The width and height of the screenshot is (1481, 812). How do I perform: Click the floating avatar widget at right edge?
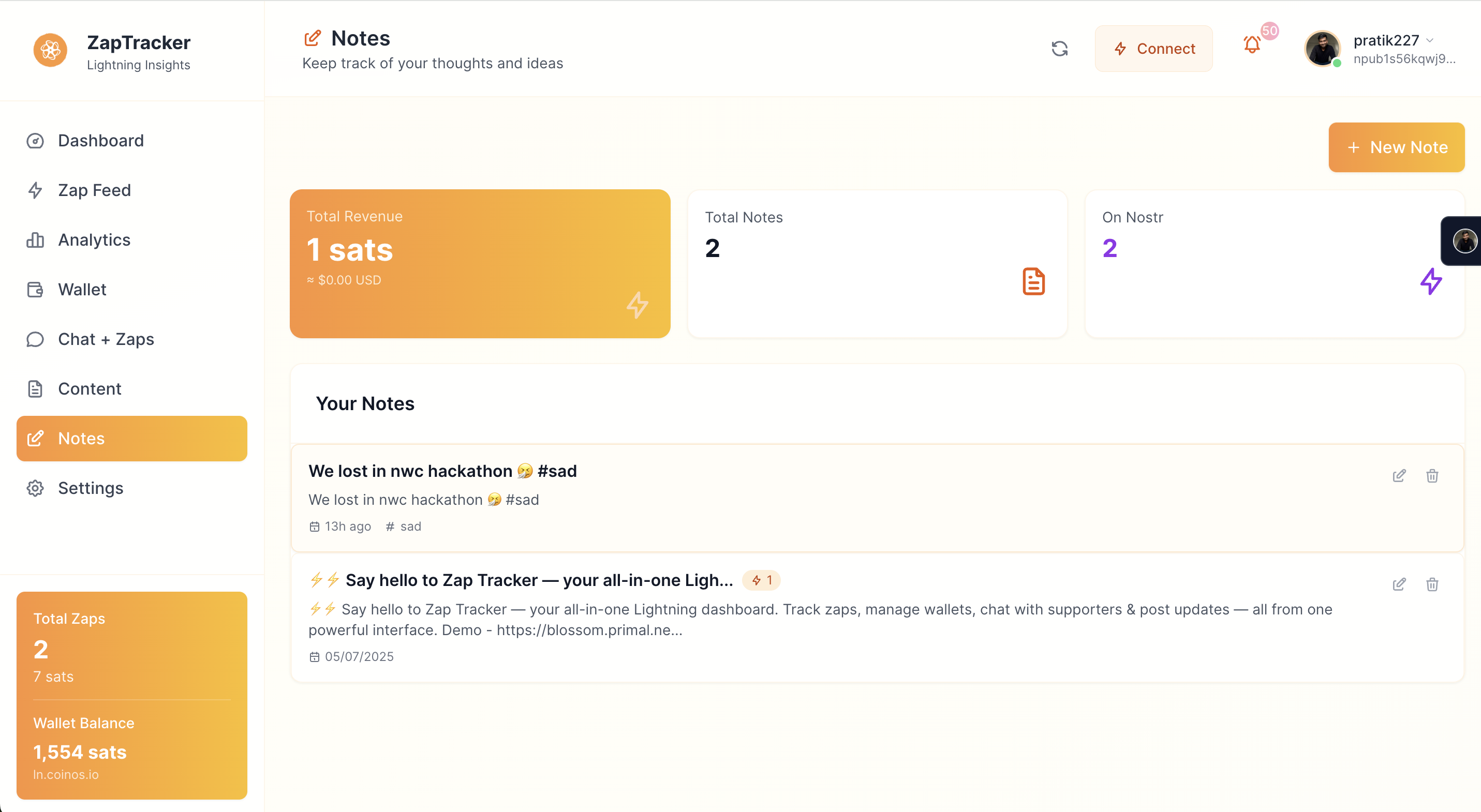click(x=1464, y=241)
